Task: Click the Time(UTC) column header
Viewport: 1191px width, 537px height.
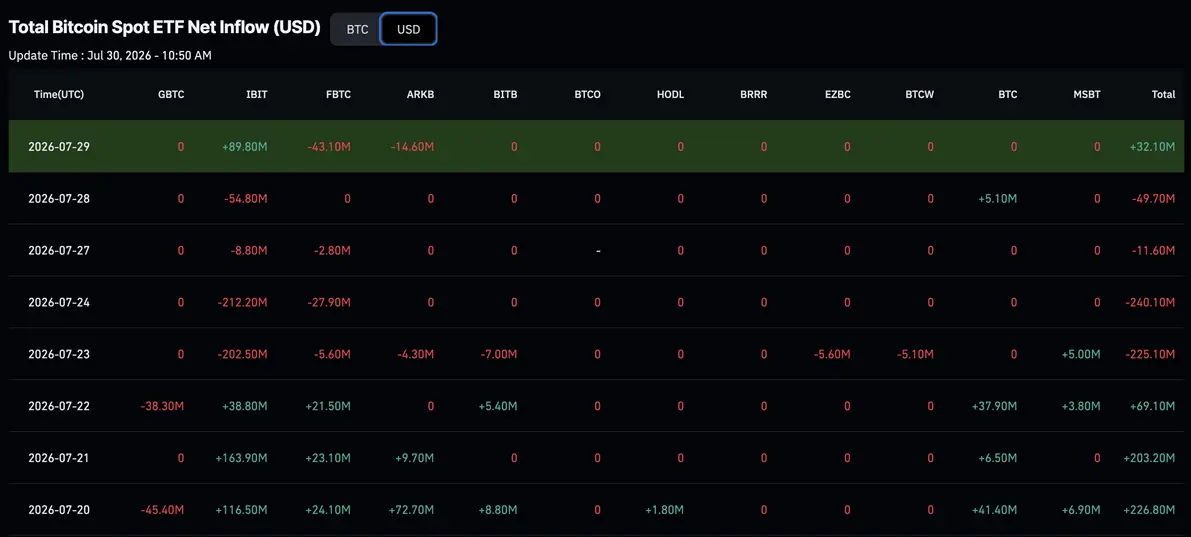Action: [x=58, y=95]
